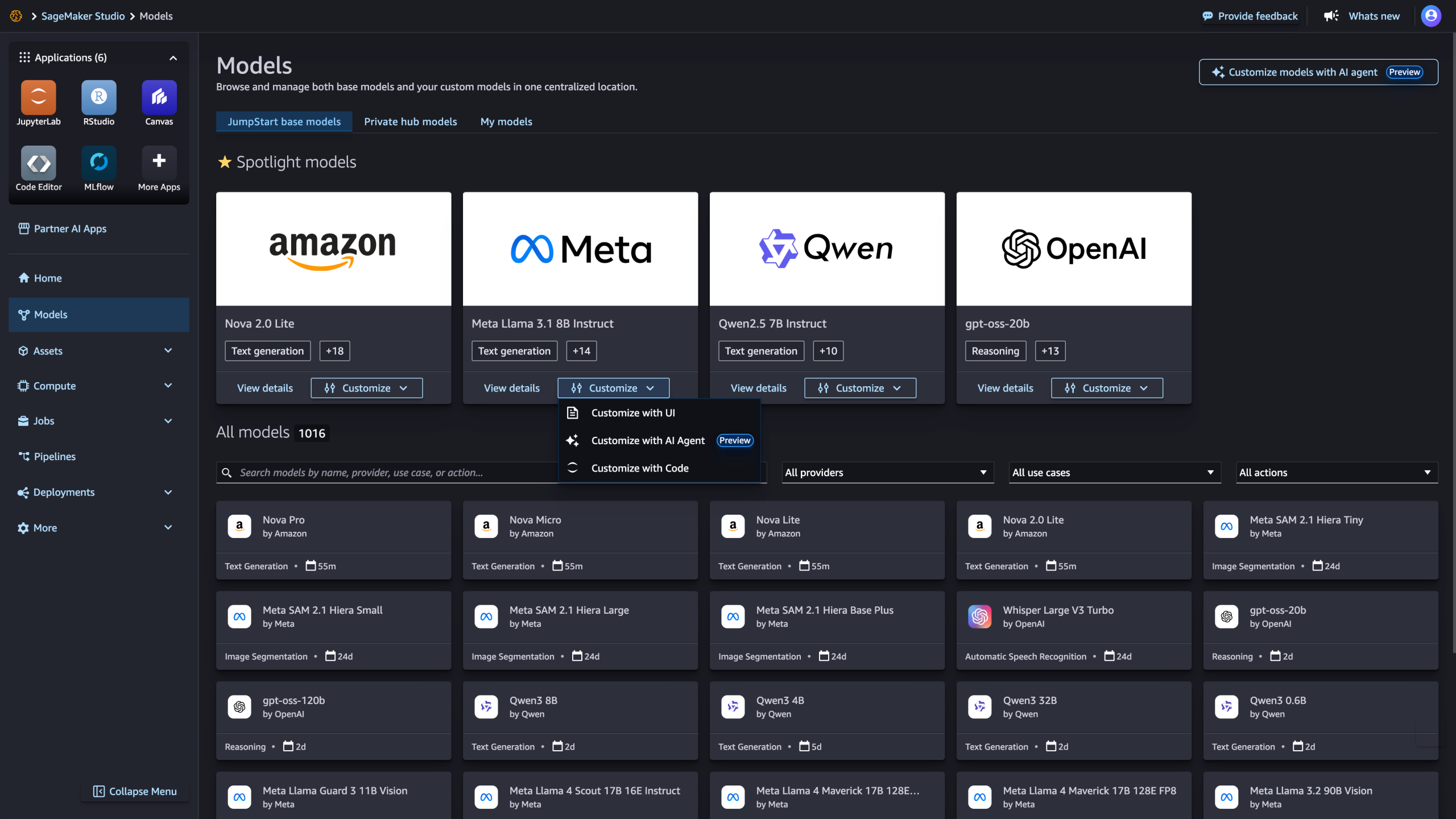Viewport: 1456px width, 819px height.
Task: Click View details on Nova 2.0 Lite
Action: pyautogui.click(x=264, y=387)
